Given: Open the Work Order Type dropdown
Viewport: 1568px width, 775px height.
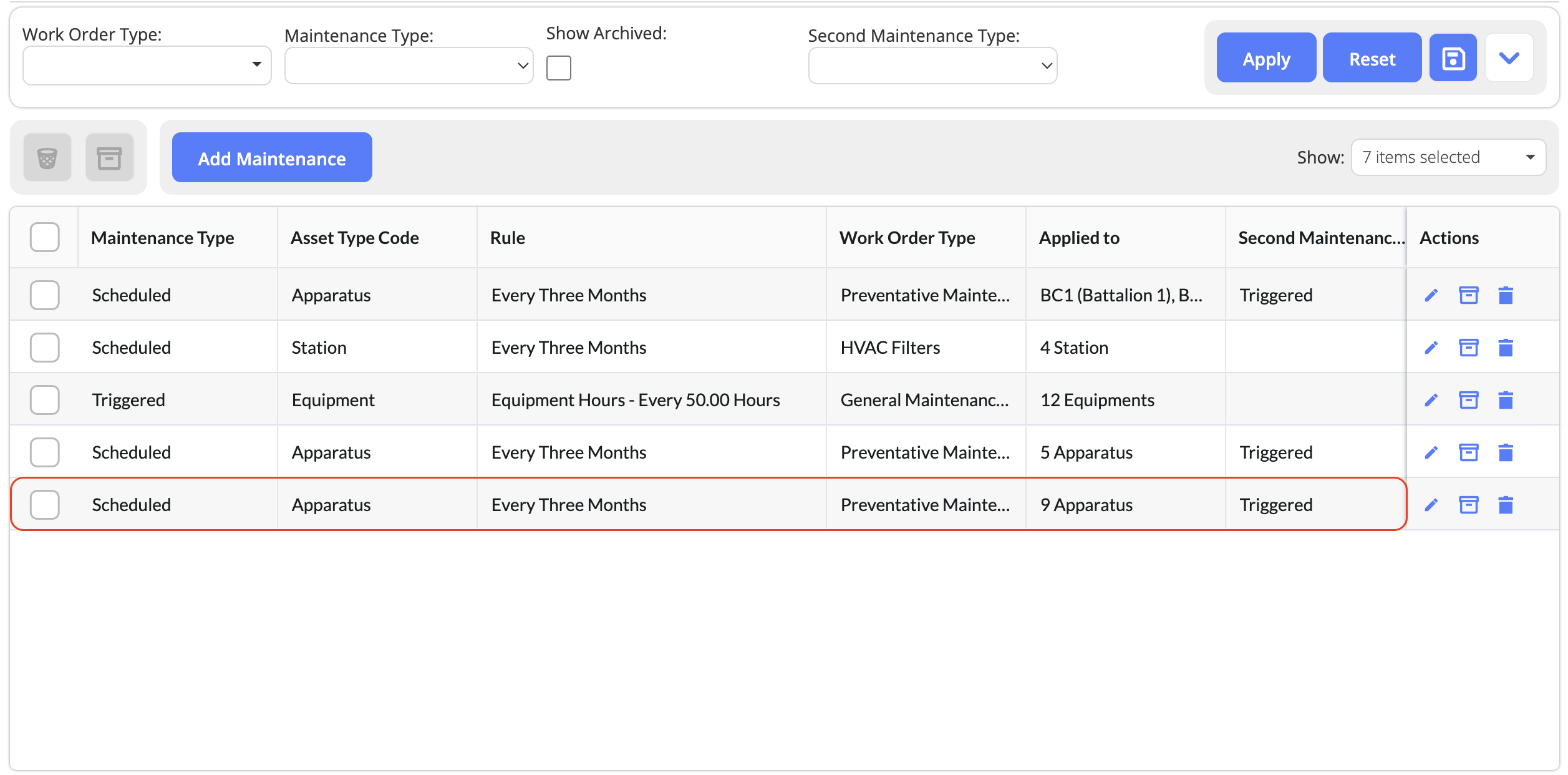Looking at the screenshot, I should (147, 65).
